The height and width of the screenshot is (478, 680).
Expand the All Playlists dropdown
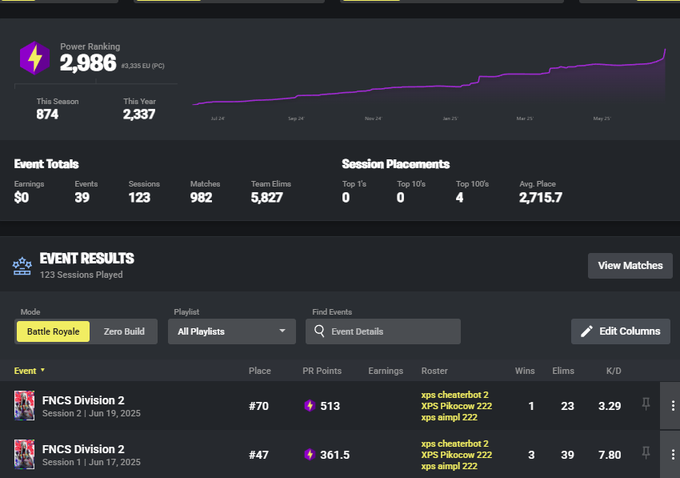pyautogui.click(x=232, y=331)
